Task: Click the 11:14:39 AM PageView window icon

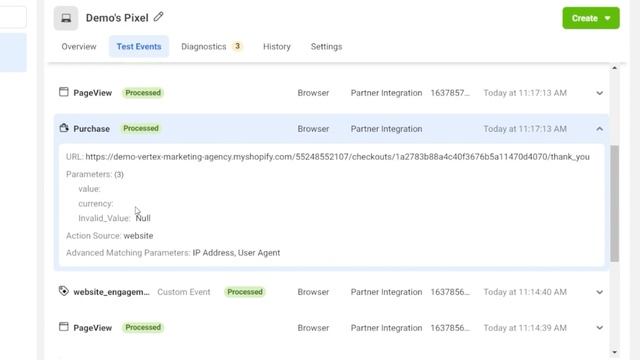Action: (64, 327)
